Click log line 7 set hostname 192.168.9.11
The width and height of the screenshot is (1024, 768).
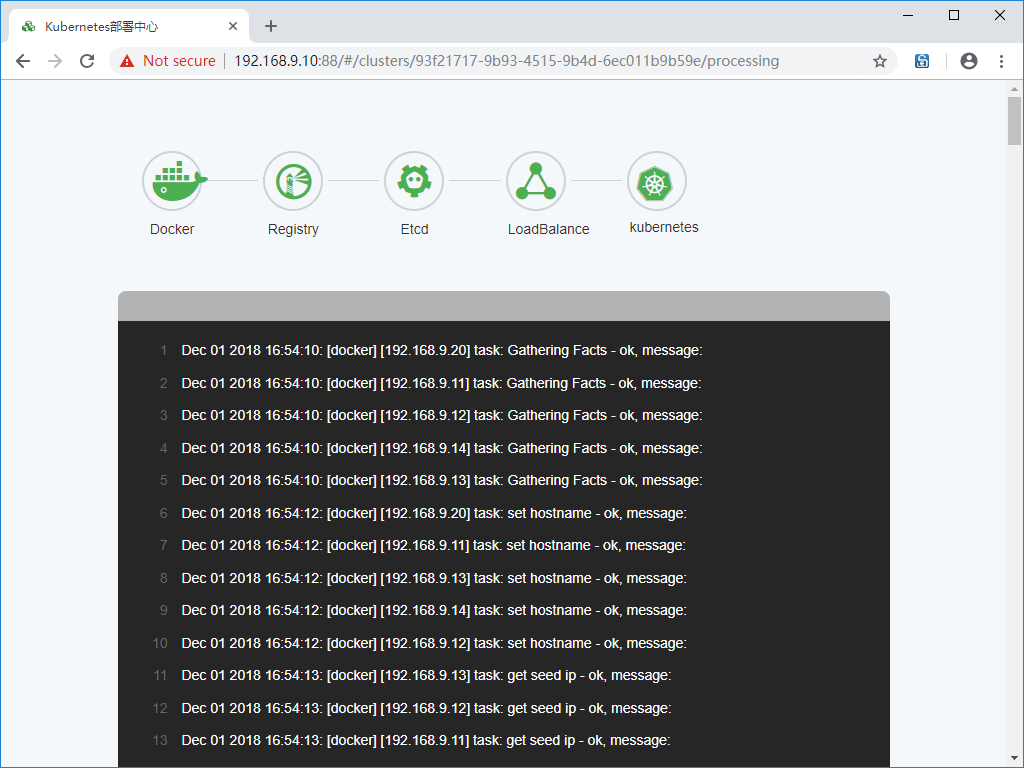[x=433, y=545]
